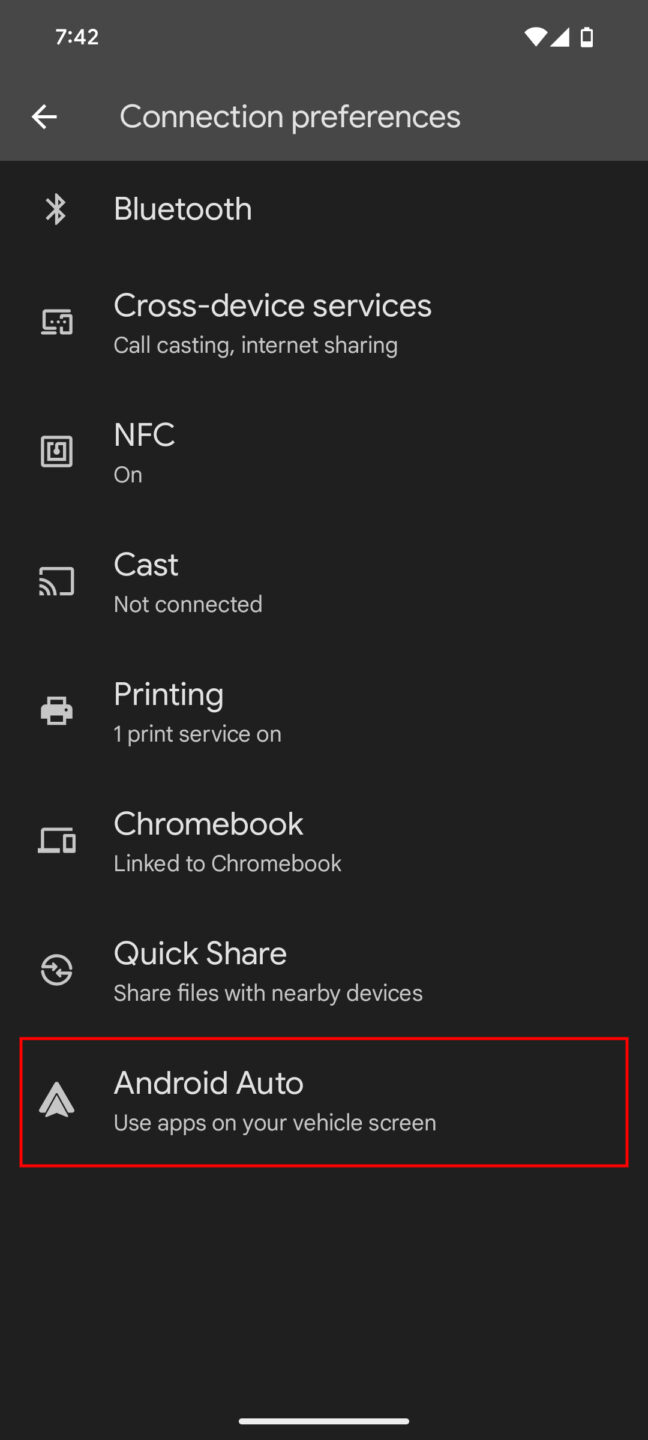Select the Quick Share icon
Viewport: 648px width, 1440px height.
click(56, 970)
